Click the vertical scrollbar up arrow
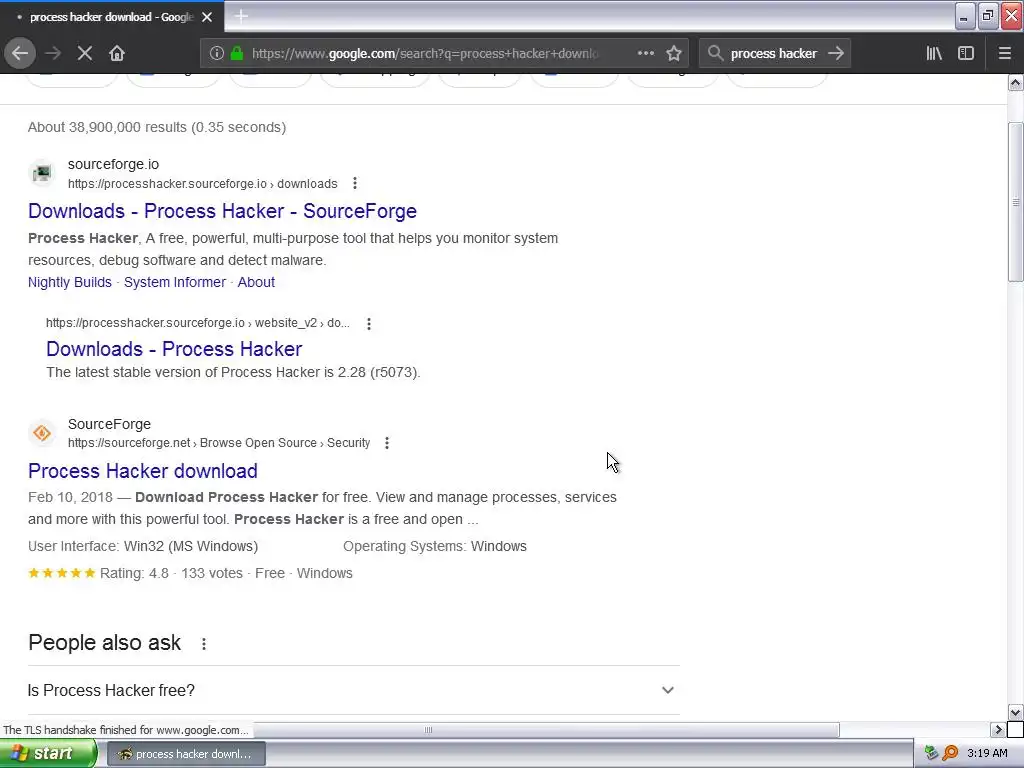Screen dimensions: 1024x768 (x=1015, y=82)
